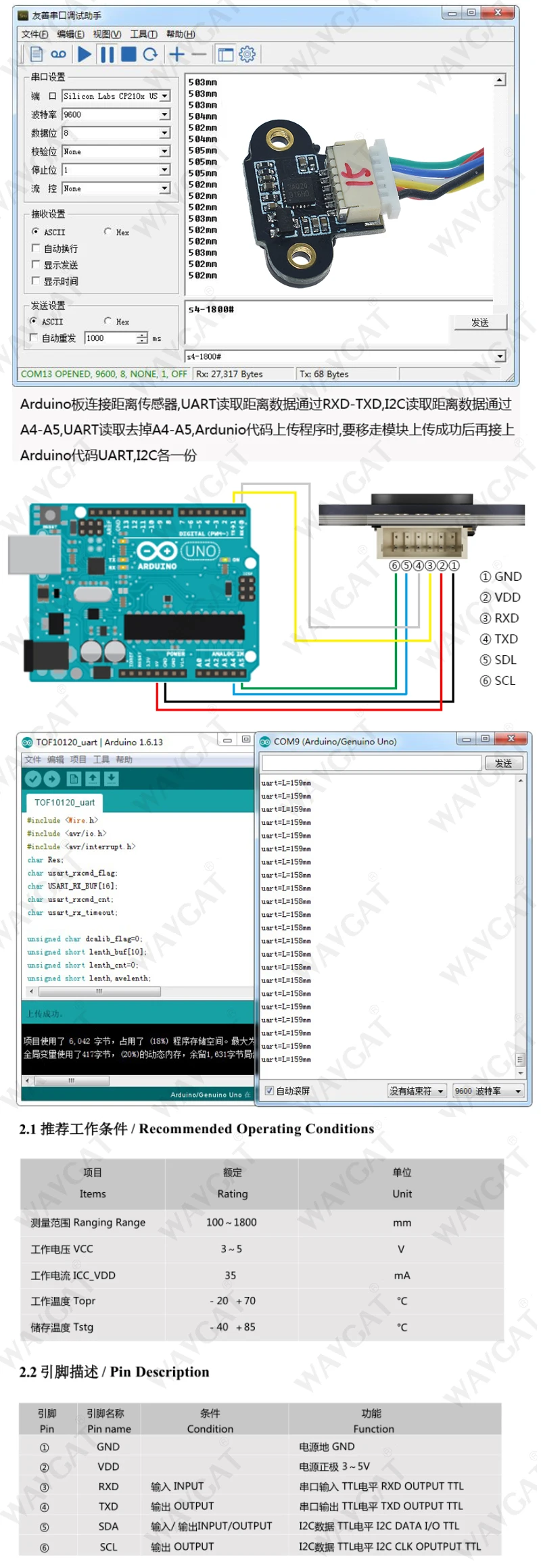The width and height of the screenshot is (541, 1568).
Task: Select ASCII radio under 发送设置
Action: click(34, 321)
